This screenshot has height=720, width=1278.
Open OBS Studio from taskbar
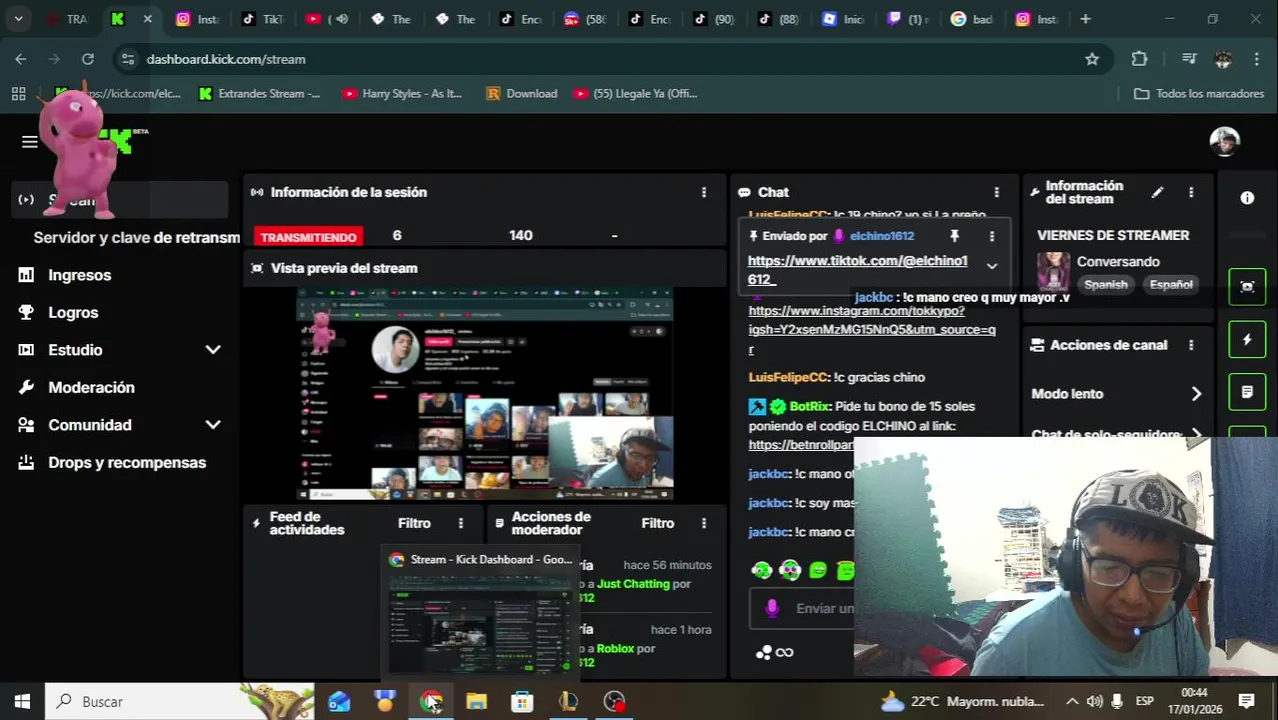click(x=614, y=702)
